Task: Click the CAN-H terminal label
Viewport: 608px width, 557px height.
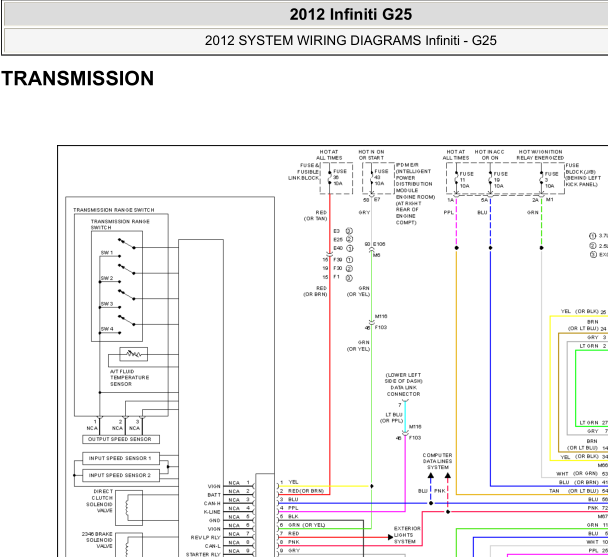Action: coord(212,503)
